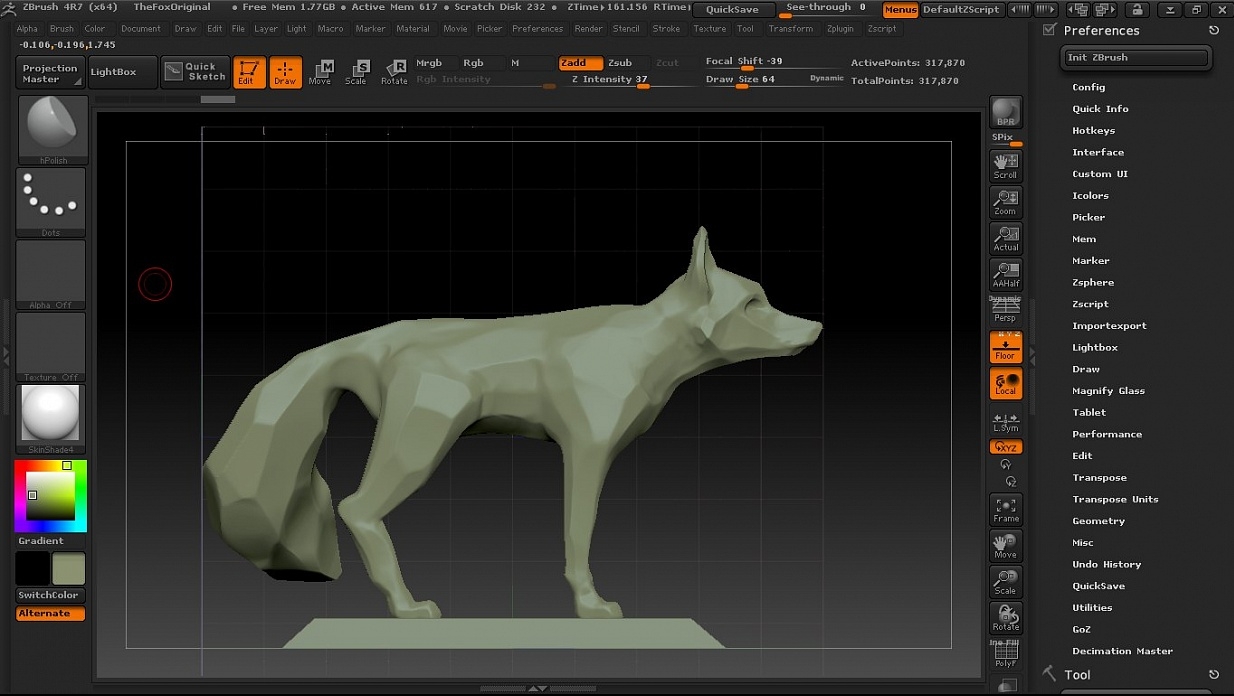Viewport: 1234px width, 696px height.
Task: Click the QuickSave button
Action: (732, 10)
